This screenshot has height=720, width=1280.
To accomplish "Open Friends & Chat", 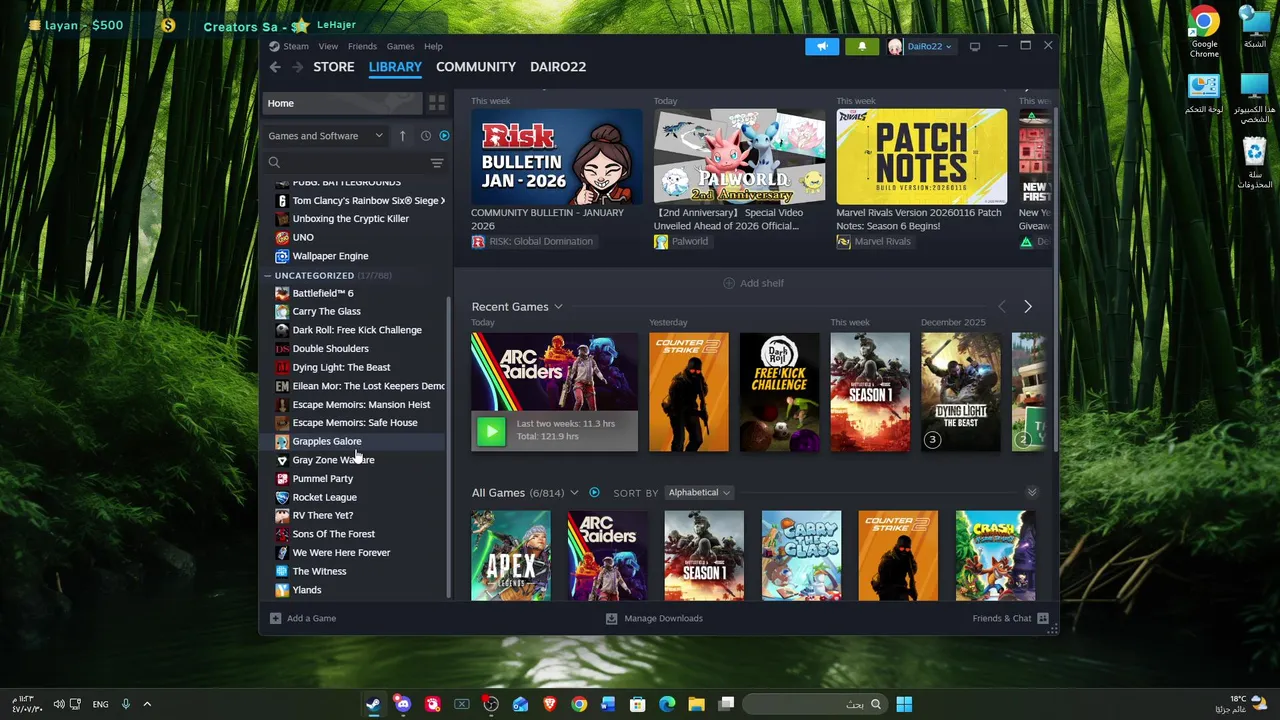I will click(1010, 619).
